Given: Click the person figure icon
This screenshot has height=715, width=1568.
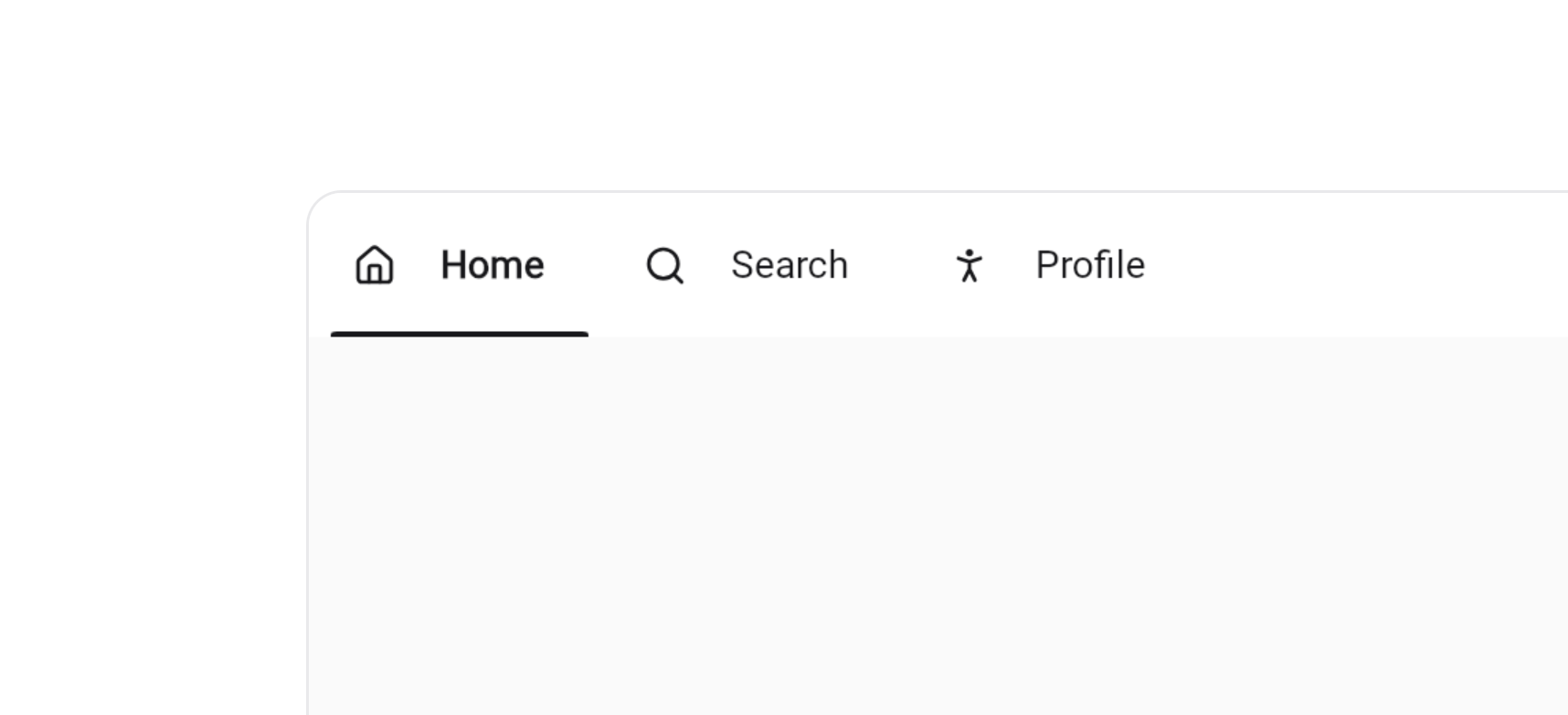Looking at the screenshot, I should tap(969, 266).
